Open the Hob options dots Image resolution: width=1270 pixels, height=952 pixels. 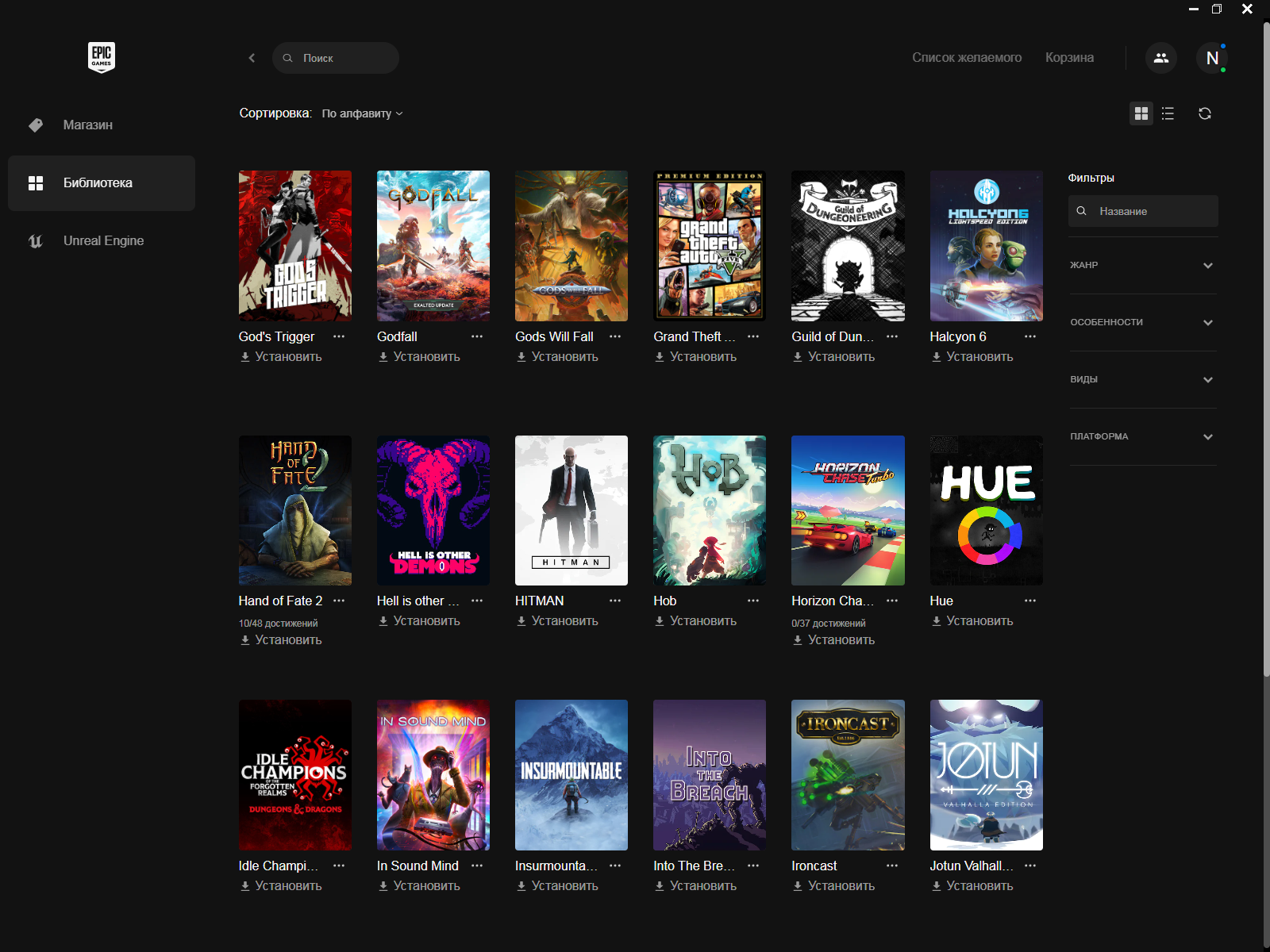(753, 601)
